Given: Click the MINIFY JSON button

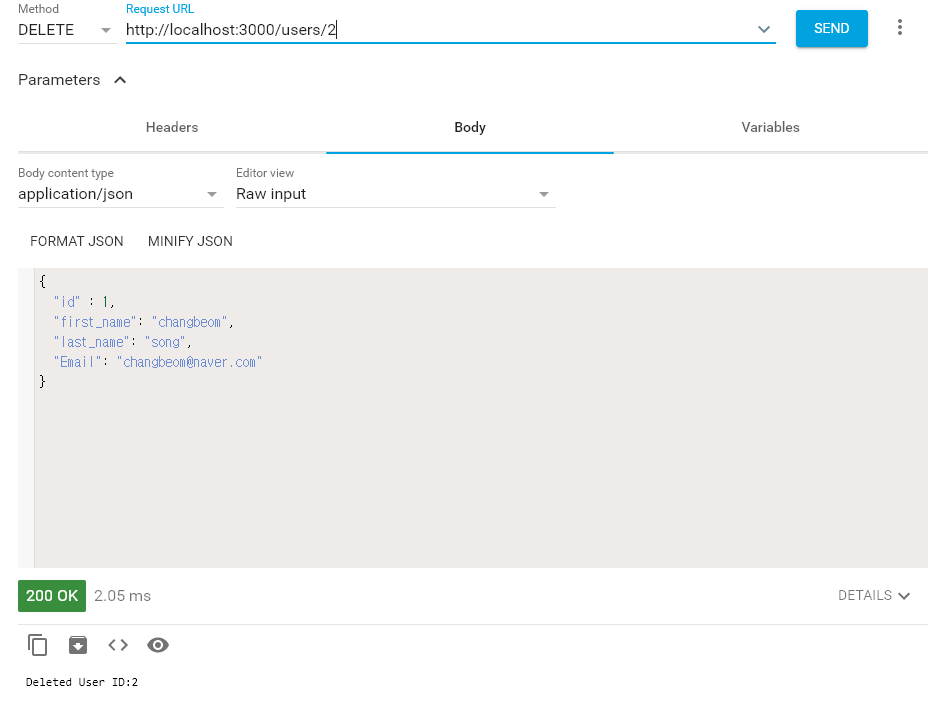Looking at the screenshot, I should click(x=190, y=241).
